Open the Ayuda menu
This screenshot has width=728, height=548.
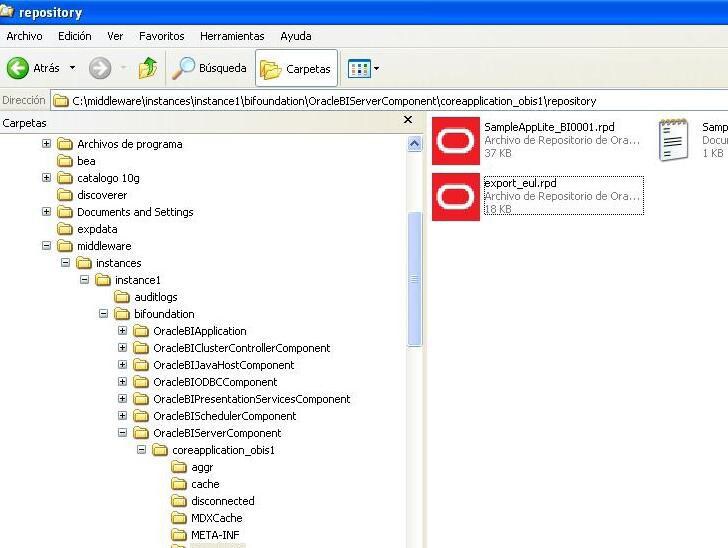296,36
